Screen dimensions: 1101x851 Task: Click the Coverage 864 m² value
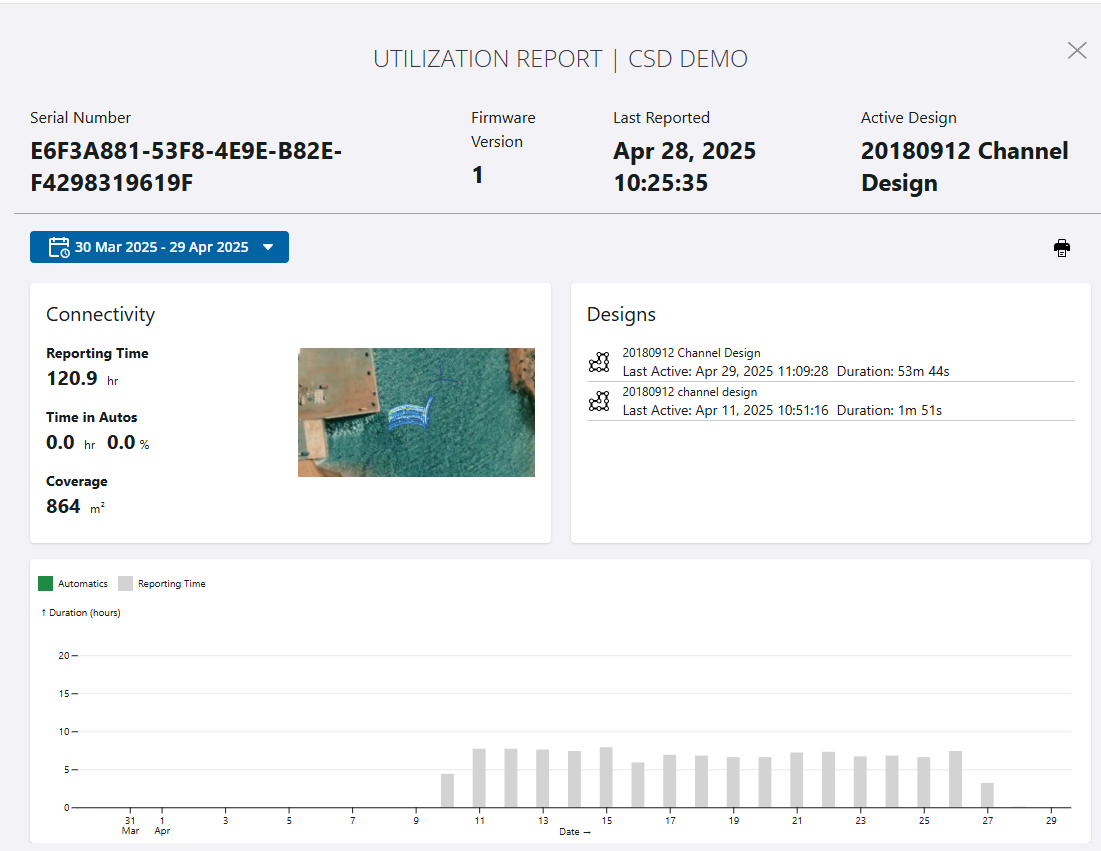(x=75, y=506)
